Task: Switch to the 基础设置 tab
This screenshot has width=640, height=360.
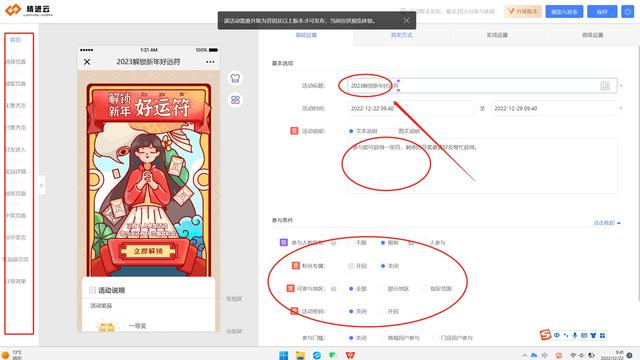Action: click(306, 35)
